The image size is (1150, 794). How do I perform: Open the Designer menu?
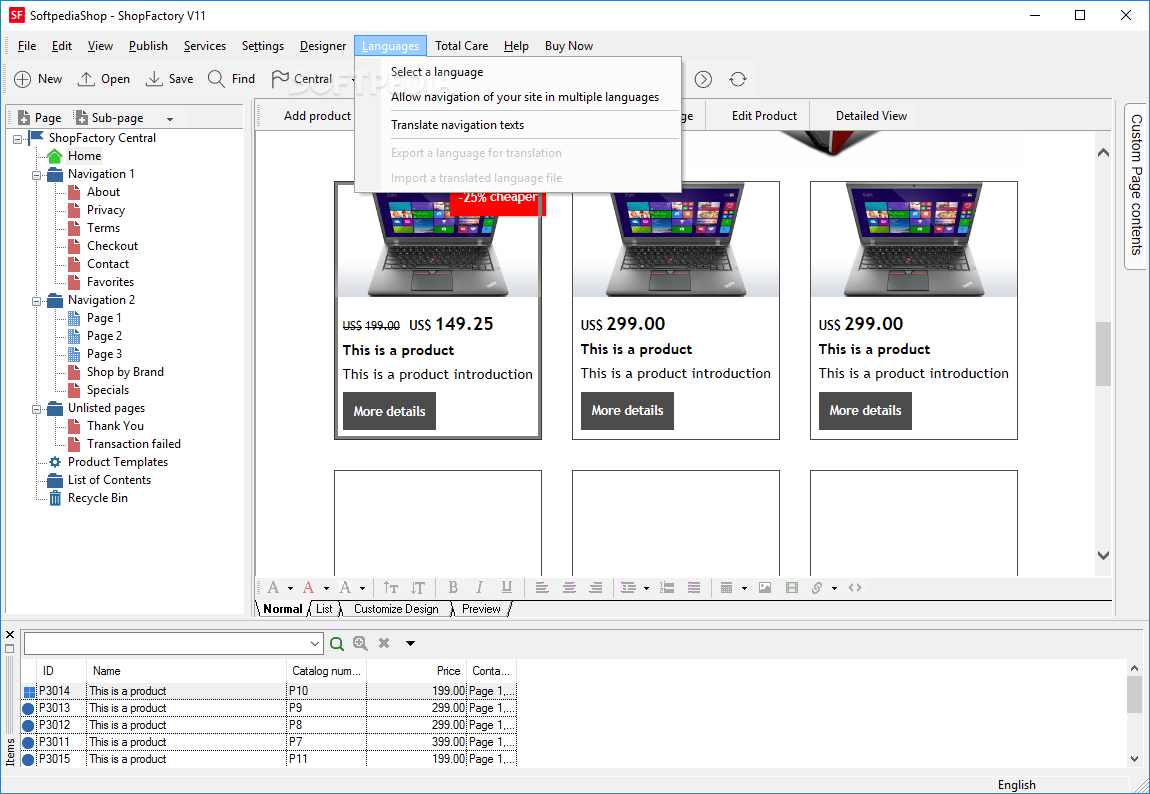coord(323,45)
